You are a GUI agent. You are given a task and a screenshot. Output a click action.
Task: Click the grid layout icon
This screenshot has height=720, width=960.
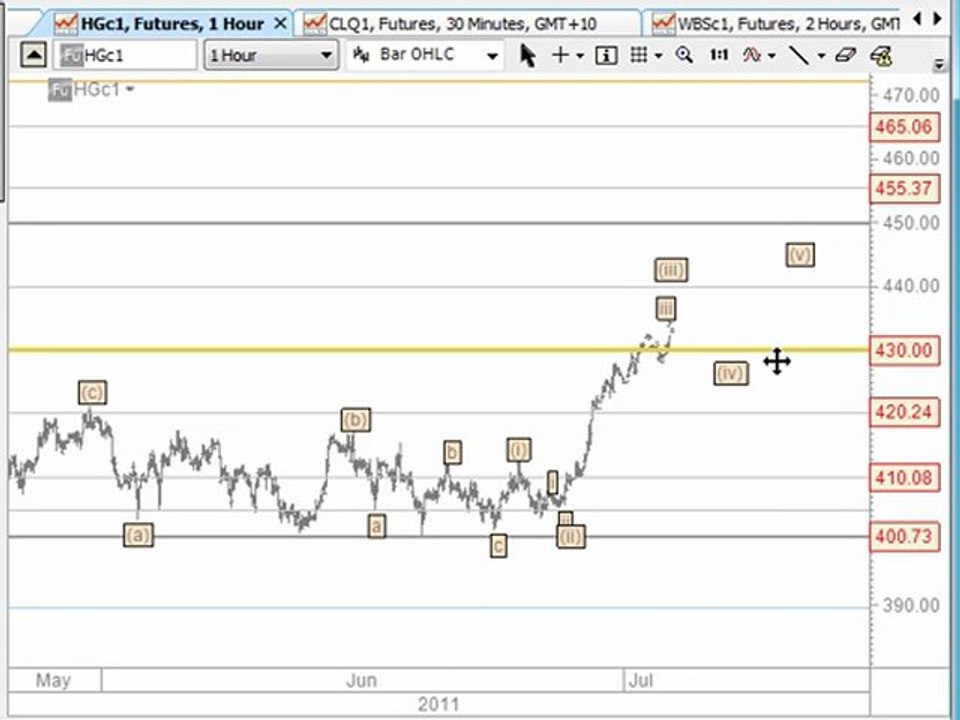click(x=639, y=55)
